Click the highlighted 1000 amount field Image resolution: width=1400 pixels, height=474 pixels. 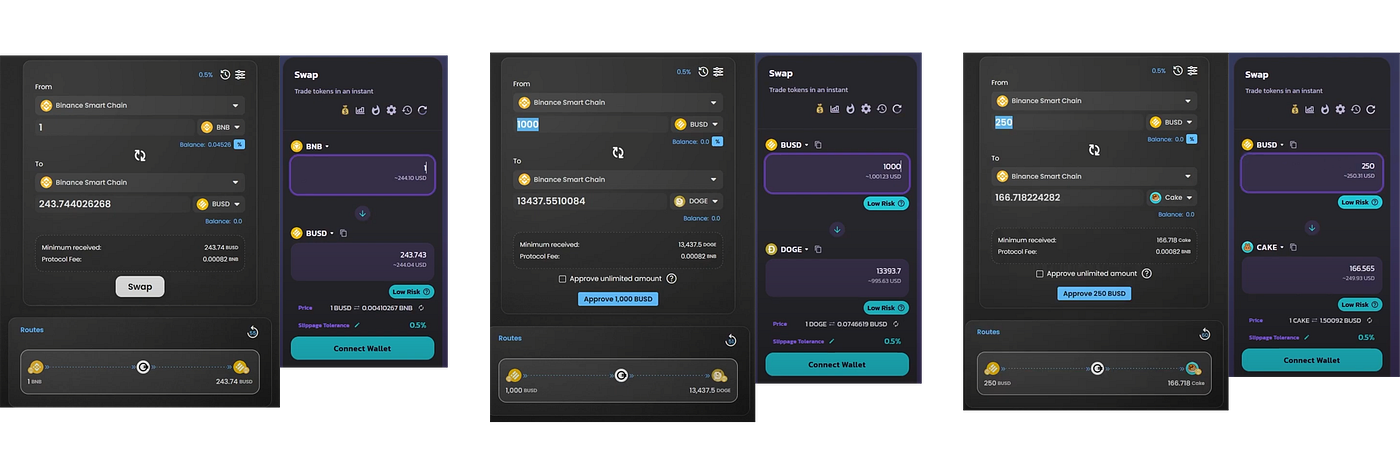pyautogui.click(x=591, y=125)
